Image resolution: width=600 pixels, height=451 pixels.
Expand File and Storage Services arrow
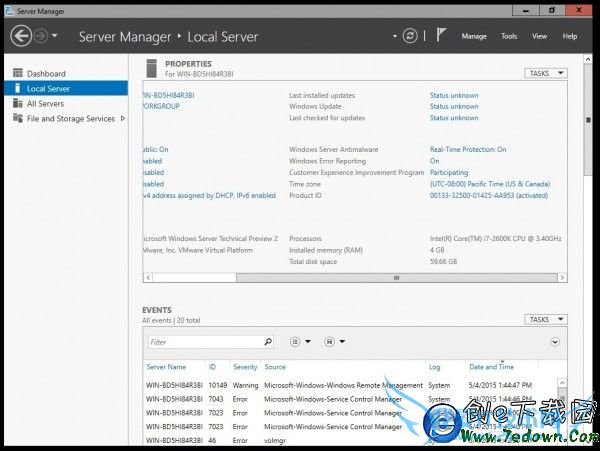(123, 118)
